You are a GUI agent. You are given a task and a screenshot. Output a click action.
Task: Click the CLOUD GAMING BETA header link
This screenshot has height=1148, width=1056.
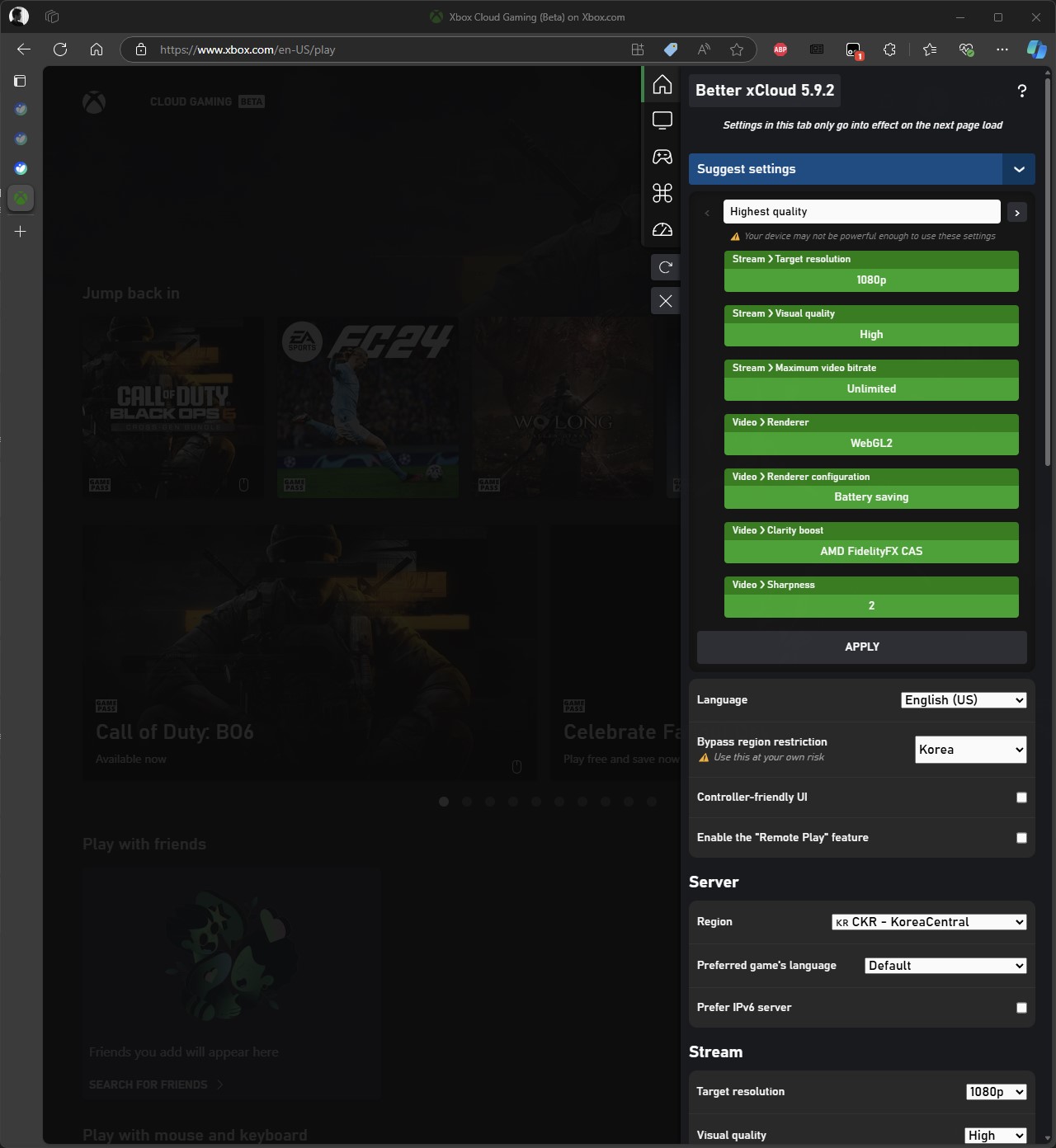(207, 101)
